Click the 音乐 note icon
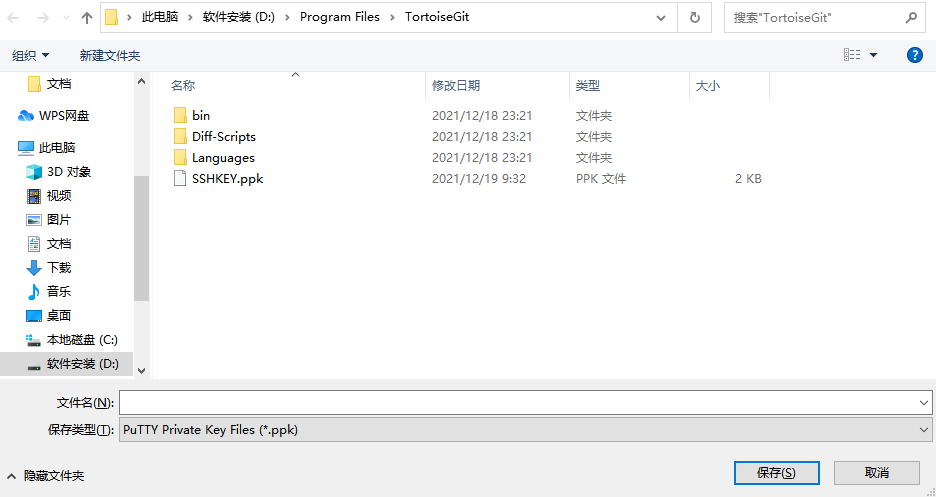936x497 pixels. pos(34,292)
